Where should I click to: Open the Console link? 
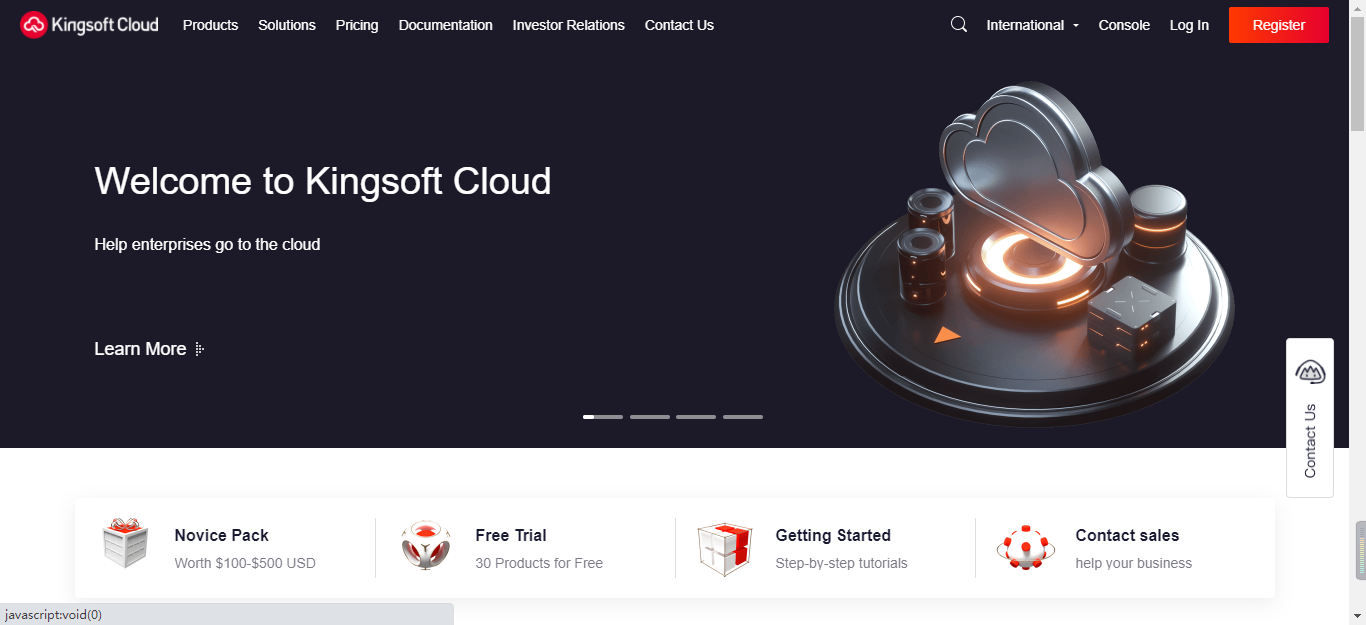point(1124,25)
